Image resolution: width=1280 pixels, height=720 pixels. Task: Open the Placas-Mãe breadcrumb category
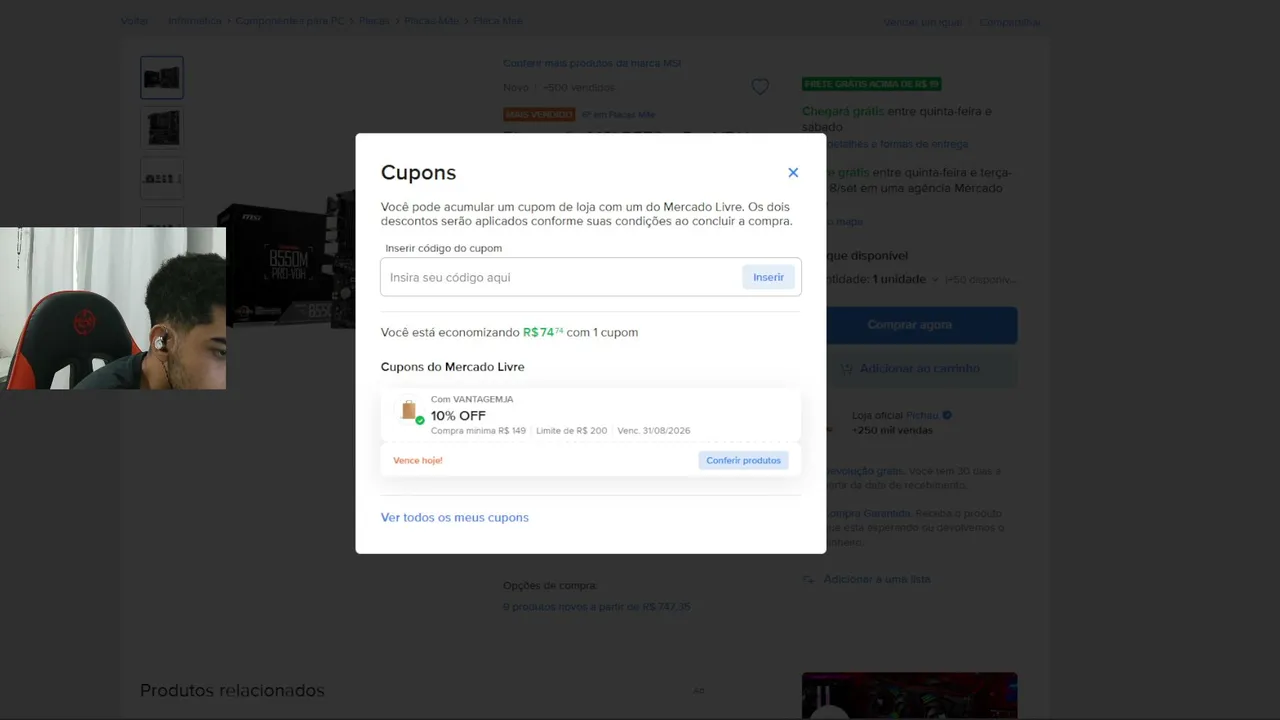(x=431, y=21)
